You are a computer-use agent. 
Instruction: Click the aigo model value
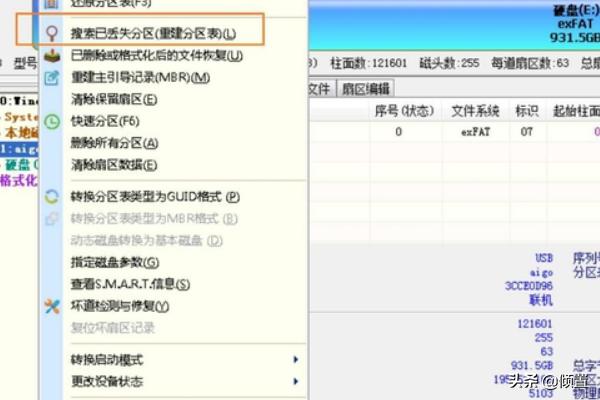coord(541,273)
